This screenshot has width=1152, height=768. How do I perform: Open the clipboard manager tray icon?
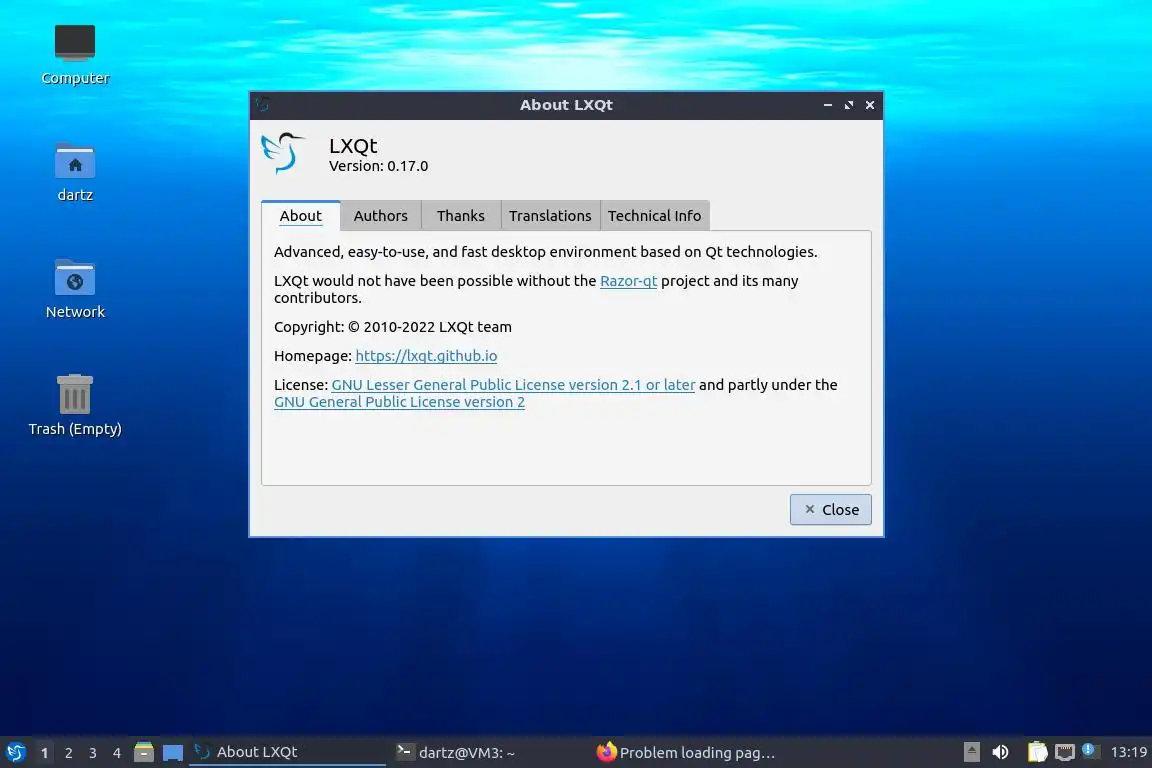pos(1037,752)
